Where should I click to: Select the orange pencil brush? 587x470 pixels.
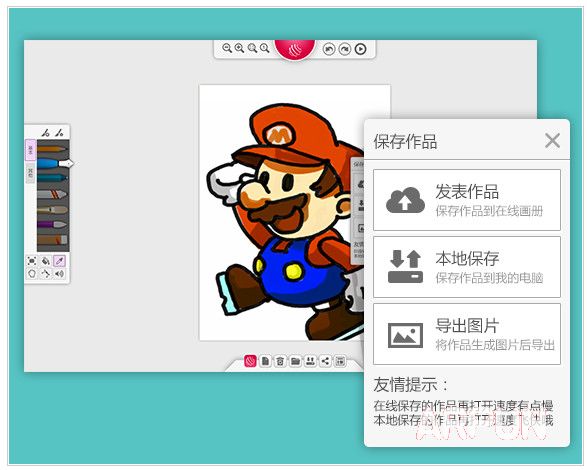pyautogui.click(x=52, y=149)
